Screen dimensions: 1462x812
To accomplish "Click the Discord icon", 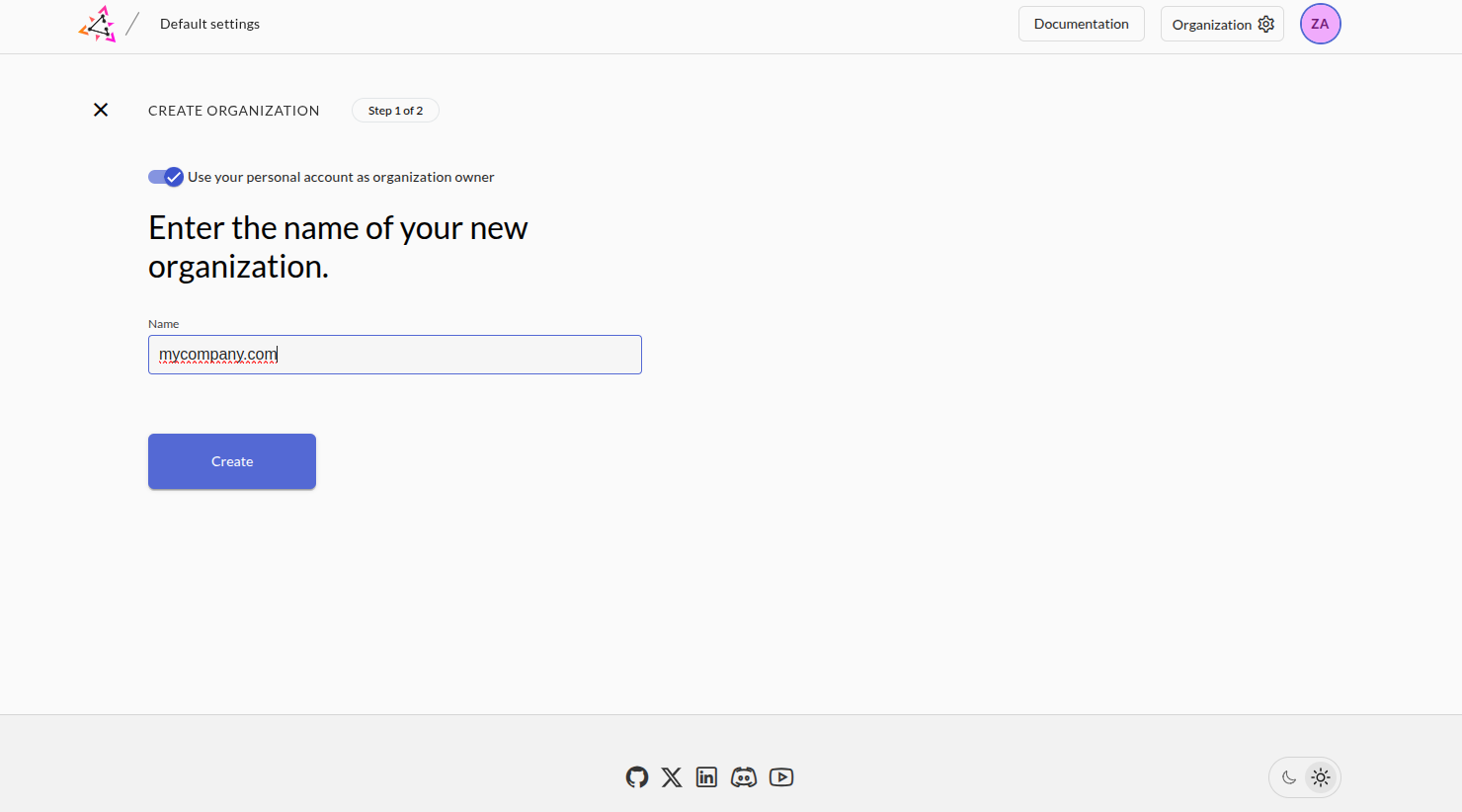I will (743, 777).
